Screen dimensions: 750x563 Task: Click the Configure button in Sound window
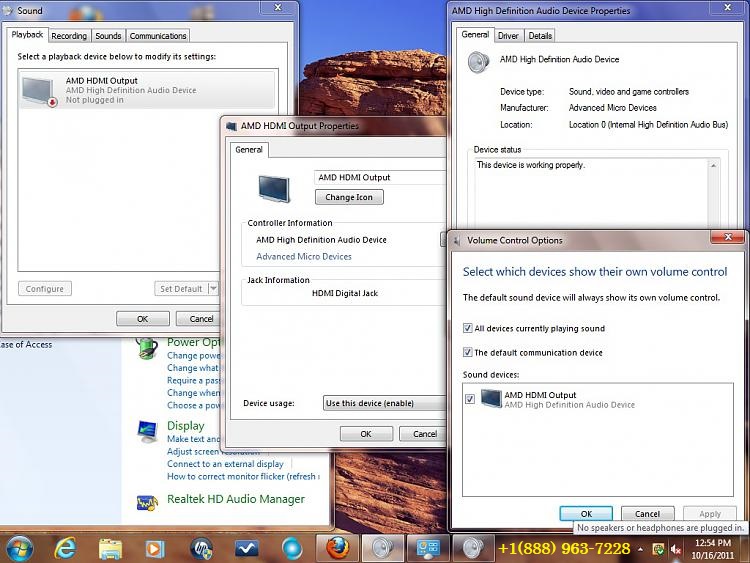(x=45, y=288)
